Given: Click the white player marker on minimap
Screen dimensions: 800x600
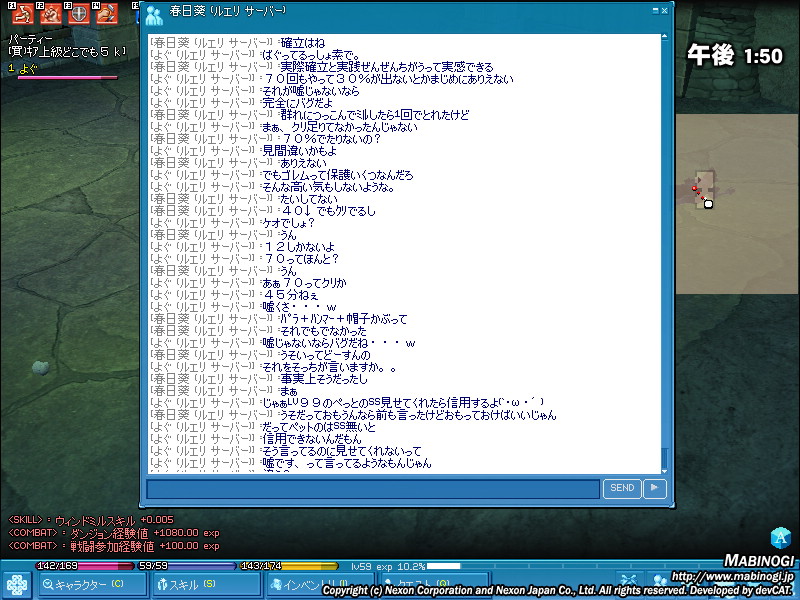Looking at the screenshot, I should tap(708, 204).
